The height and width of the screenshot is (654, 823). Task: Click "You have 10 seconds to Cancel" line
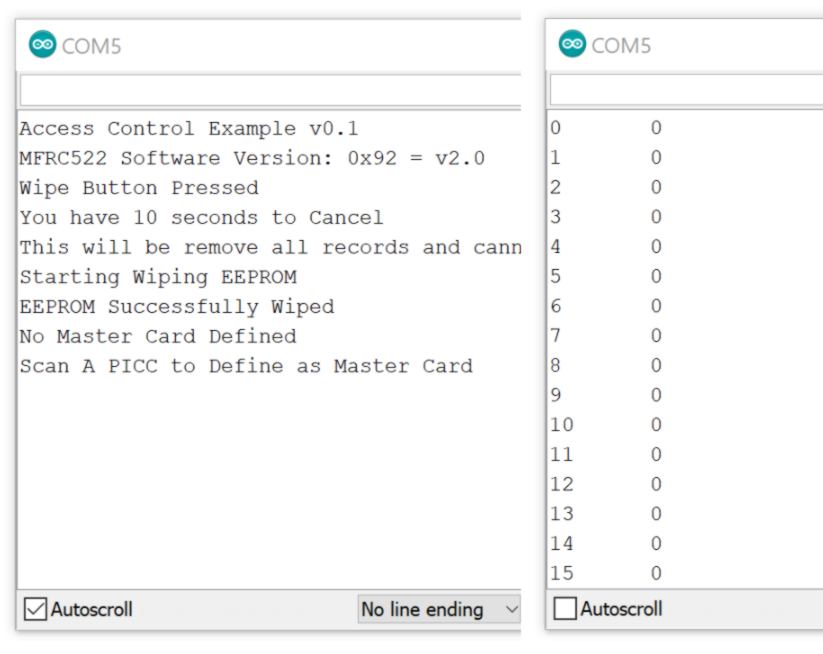click(201, 217)
